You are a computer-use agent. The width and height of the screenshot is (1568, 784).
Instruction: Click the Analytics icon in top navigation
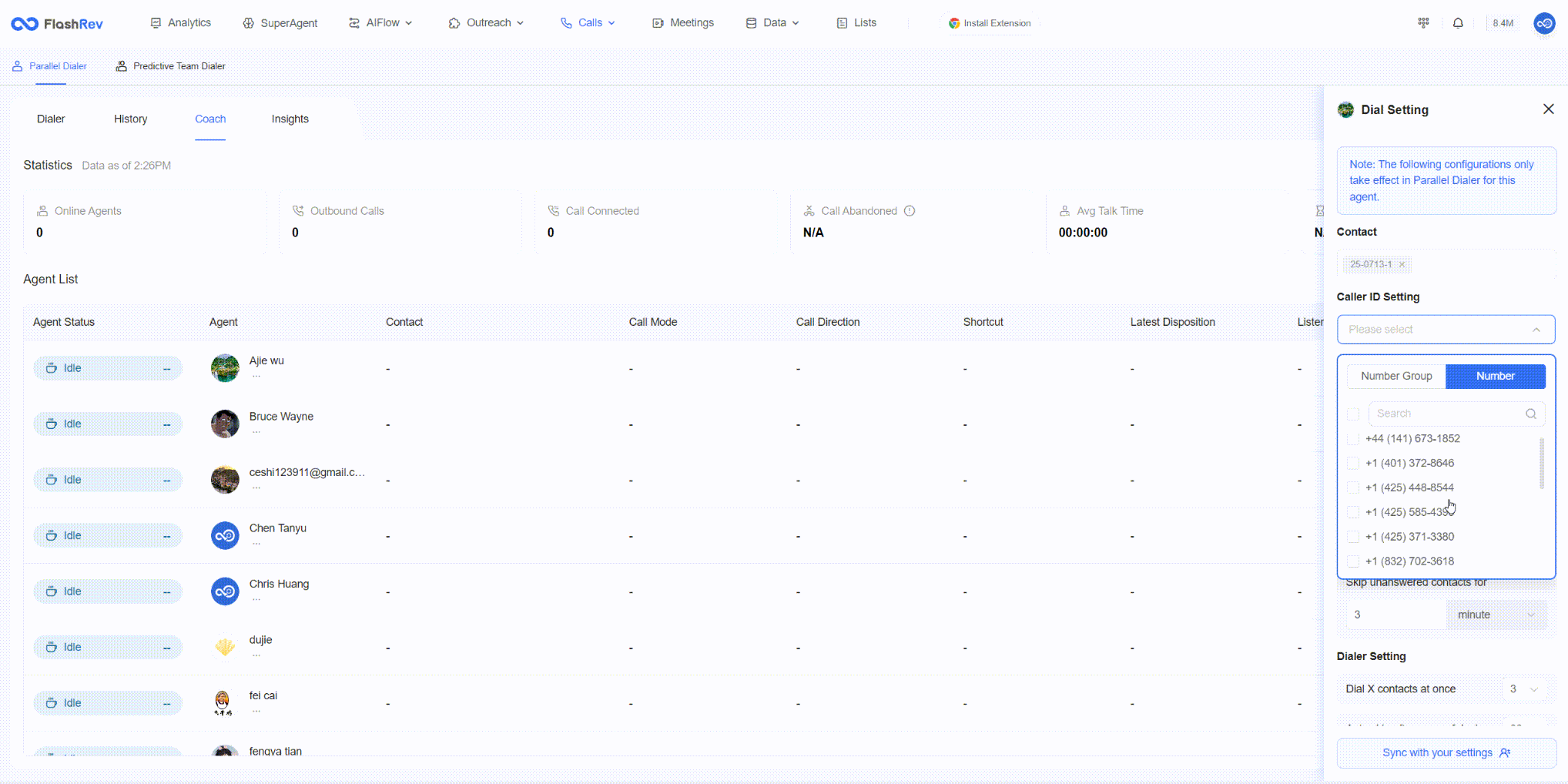pyautogui.click(x=156, y=23)
